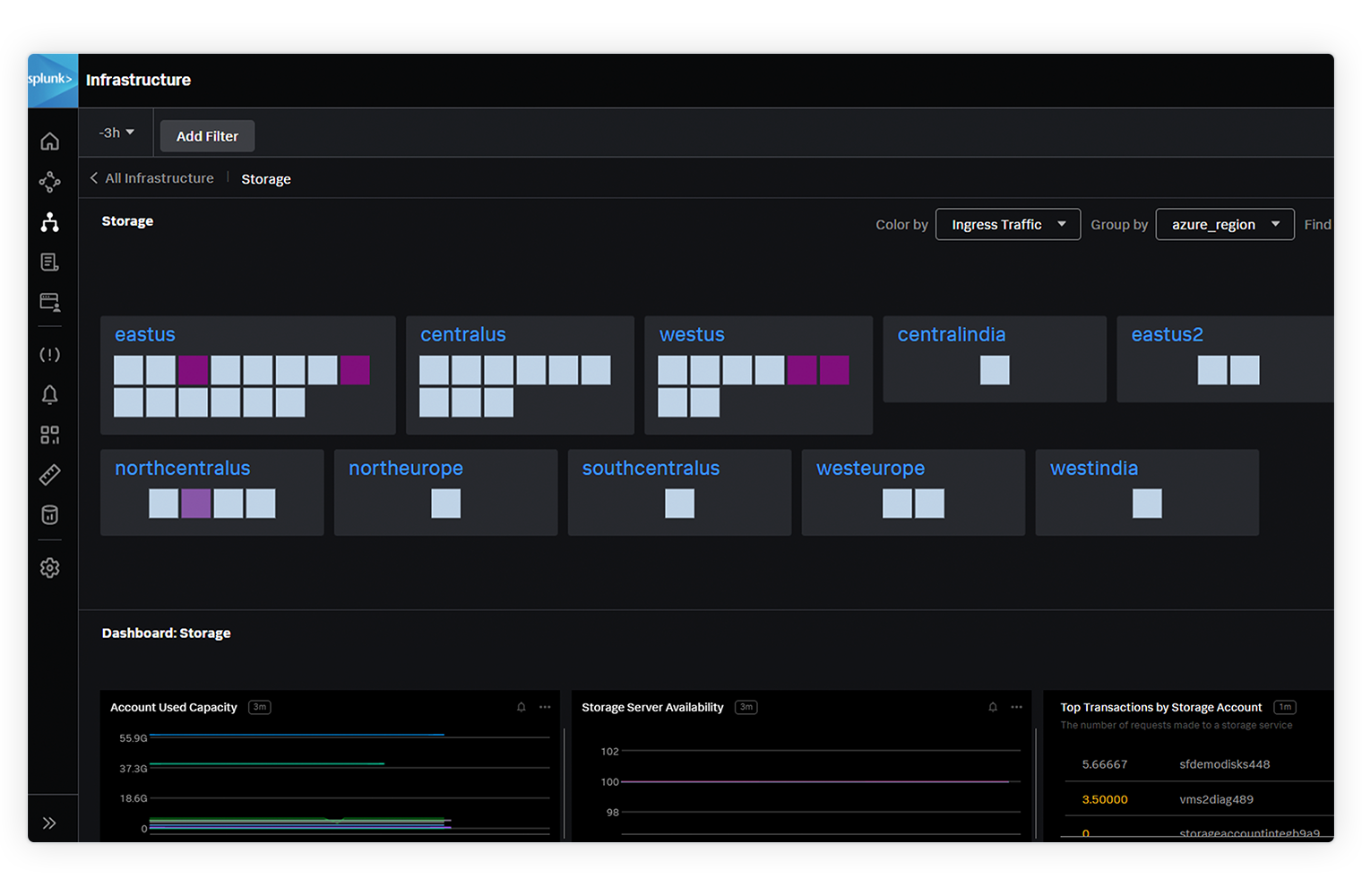The image size is (1362, 896).
Task: Open the Color by Ingress Traffic dropdown
Action: (x=1007, y=224)
